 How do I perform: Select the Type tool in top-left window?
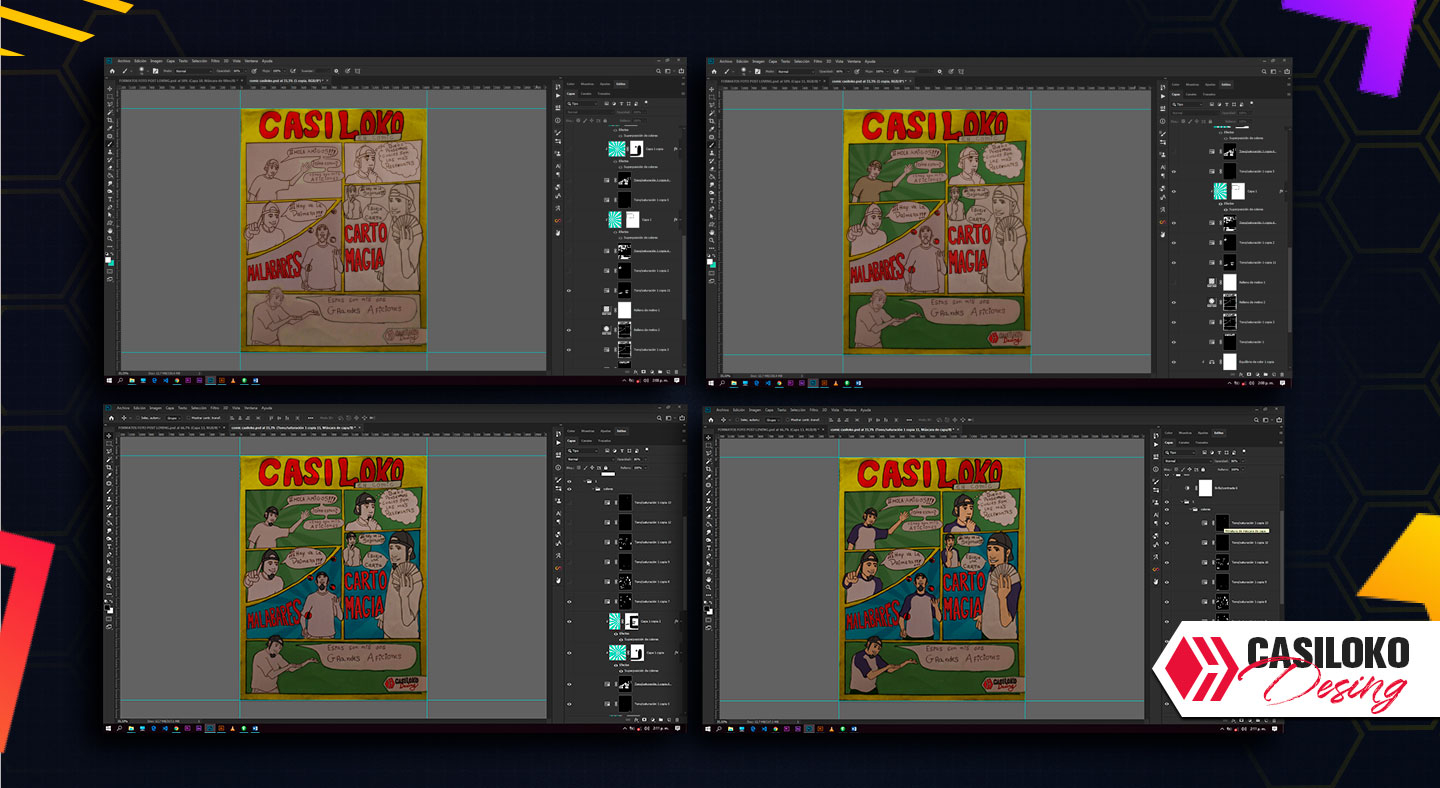click(110, 199)
